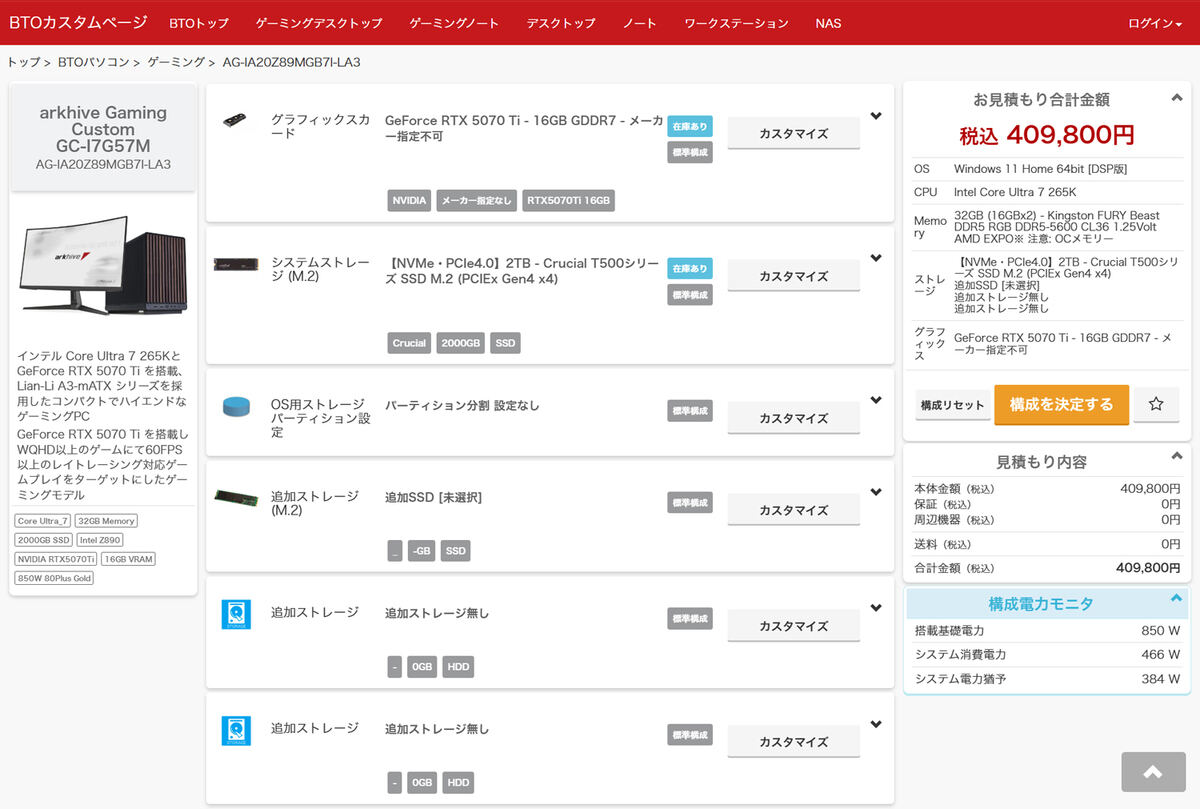1200x809 pixels.
Task: Click the NVIDIA tag under graphics card
Action: pos(409,200)
